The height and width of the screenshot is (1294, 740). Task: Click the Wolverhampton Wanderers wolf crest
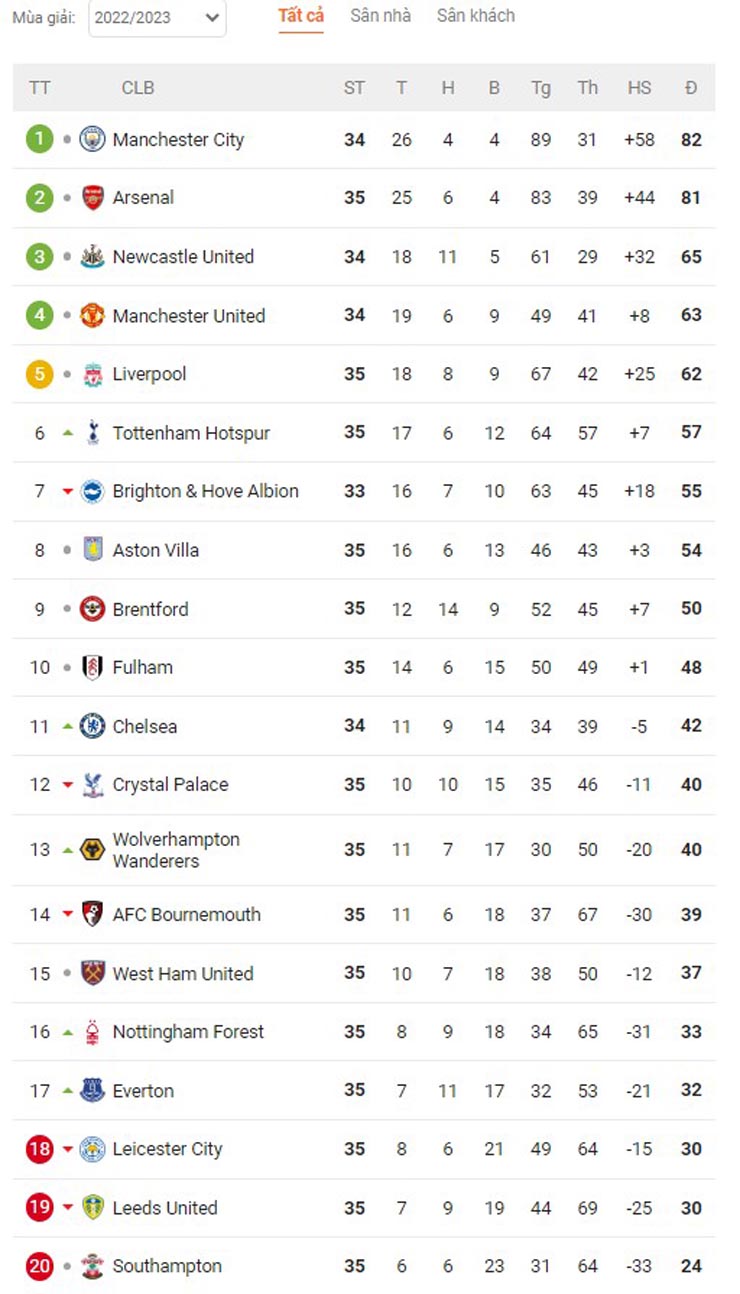click(92, 850)
